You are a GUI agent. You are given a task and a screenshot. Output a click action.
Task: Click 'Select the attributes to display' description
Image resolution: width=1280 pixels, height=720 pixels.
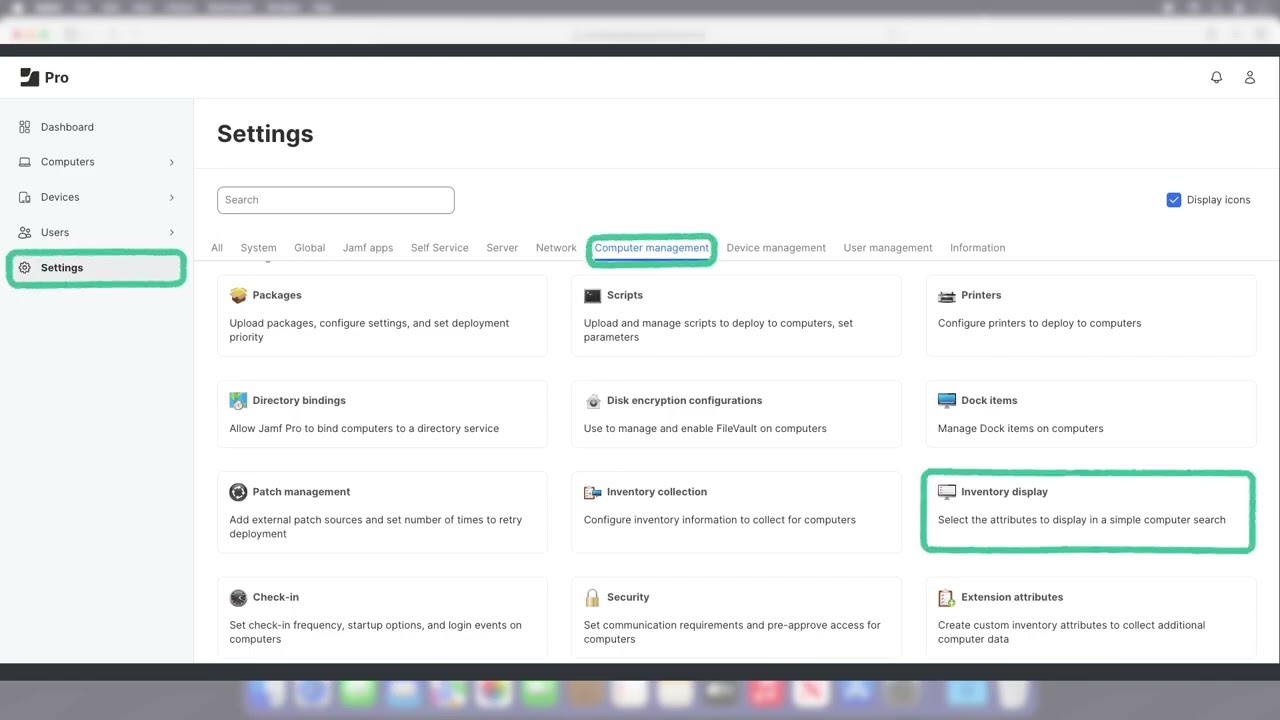tap(1081, 520)
